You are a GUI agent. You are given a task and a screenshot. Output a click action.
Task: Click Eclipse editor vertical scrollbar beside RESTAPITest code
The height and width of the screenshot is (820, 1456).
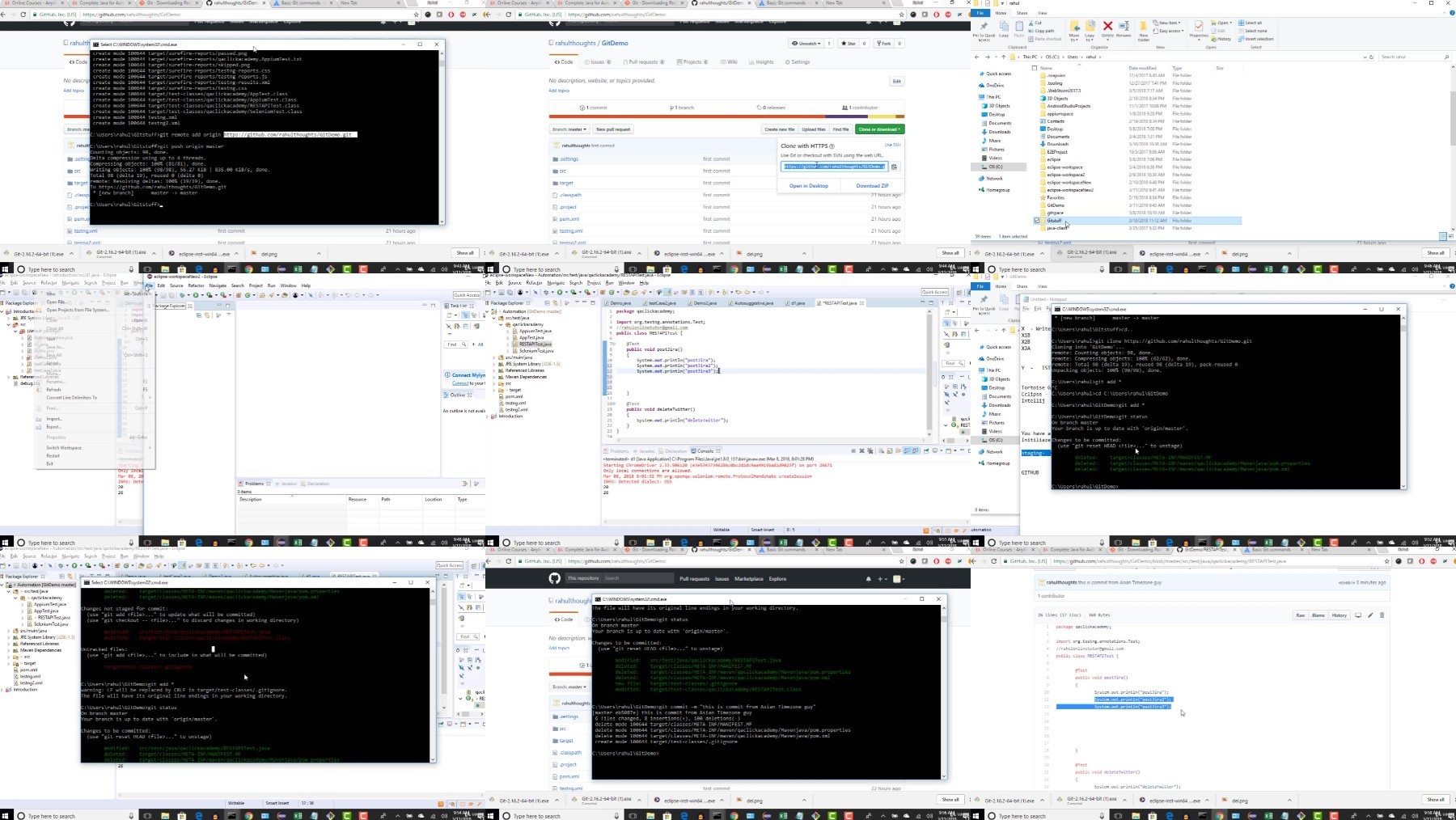929,372
